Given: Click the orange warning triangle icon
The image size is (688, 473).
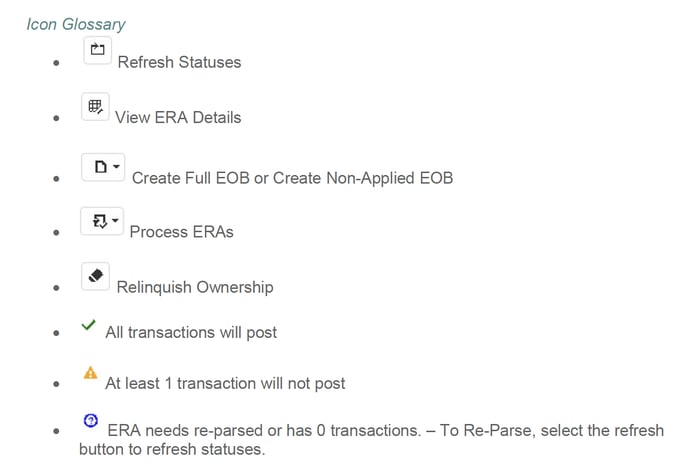Looking at the screenshot, I should click(x=90, y=374).
